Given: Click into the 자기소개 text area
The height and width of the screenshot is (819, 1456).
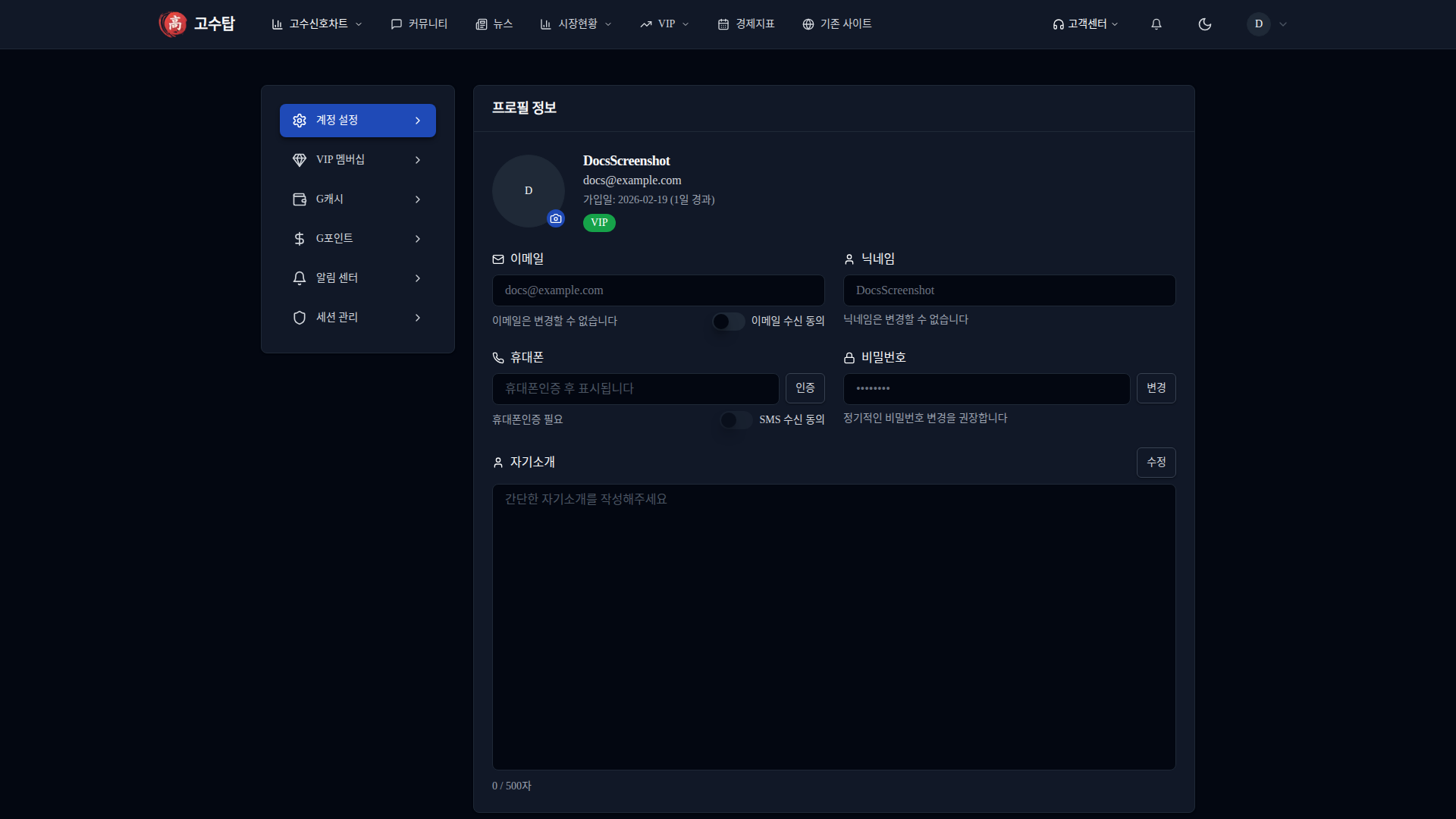Looking at the screenshot, I should [833, 627].
